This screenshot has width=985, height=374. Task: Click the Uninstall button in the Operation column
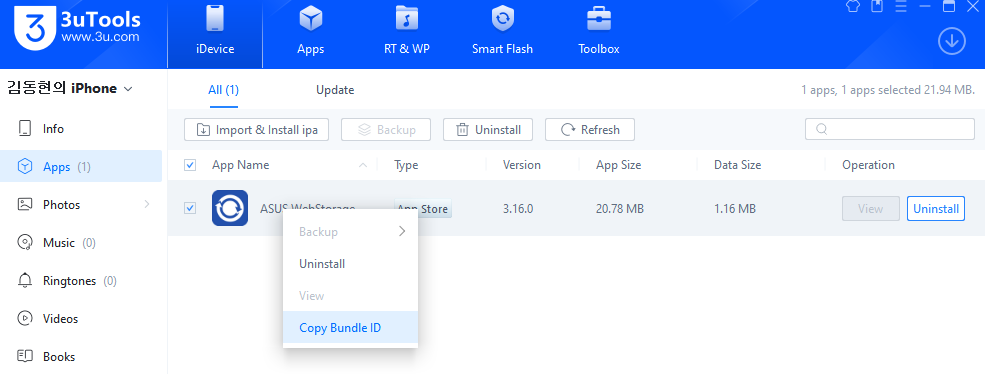(936, 209)
